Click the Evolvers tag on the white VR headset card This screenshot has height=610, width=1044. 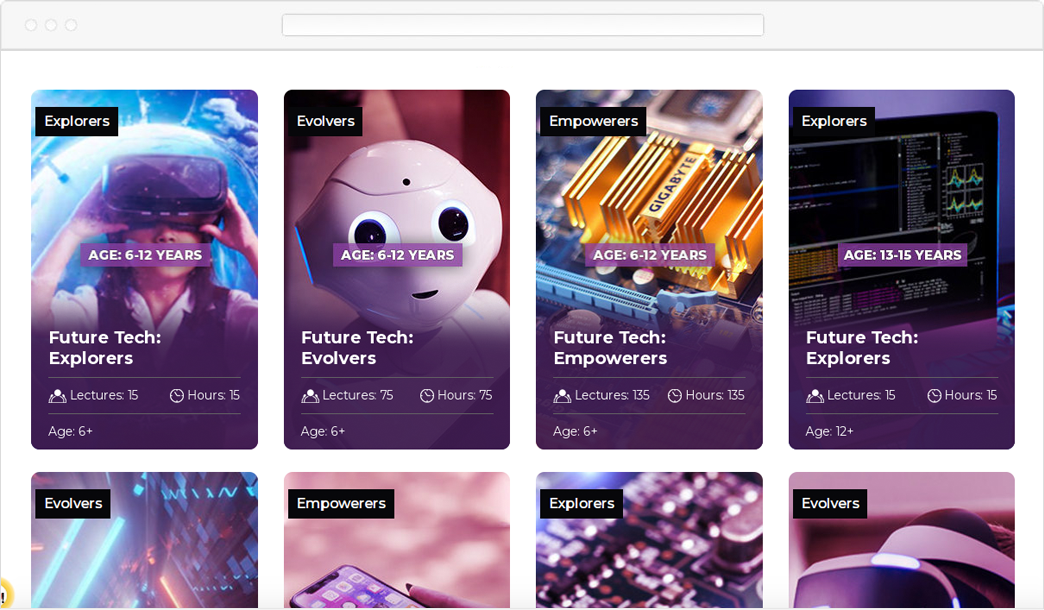tap(830, 503)
